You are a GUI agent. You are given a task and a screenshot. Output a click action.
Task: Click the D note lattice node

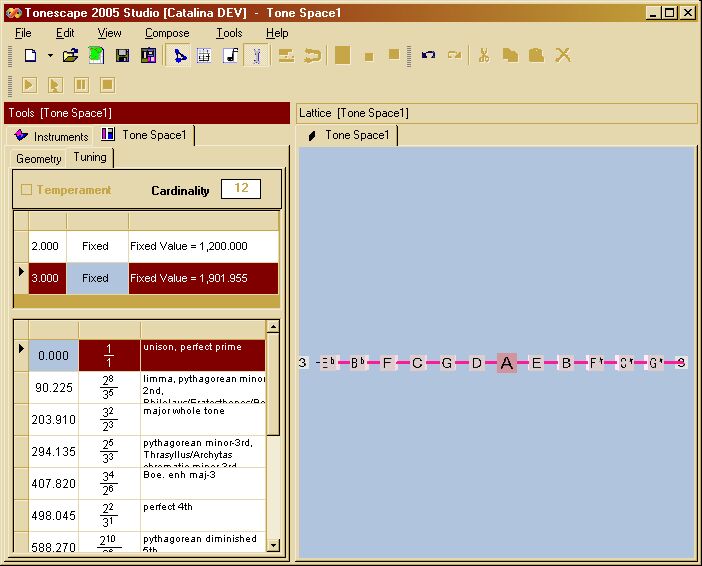476,363
